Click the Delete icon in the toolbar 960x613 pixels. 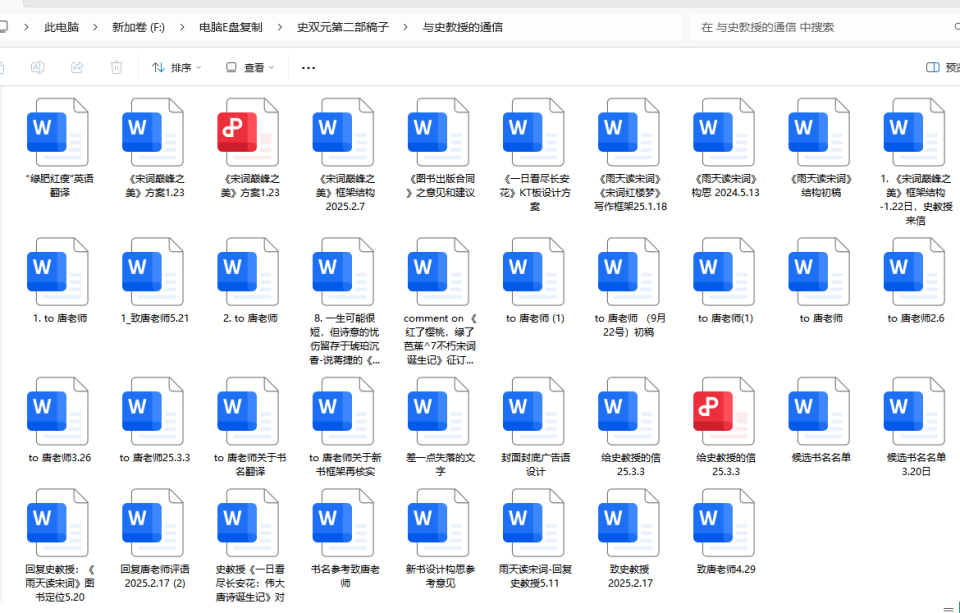[117, 67]
